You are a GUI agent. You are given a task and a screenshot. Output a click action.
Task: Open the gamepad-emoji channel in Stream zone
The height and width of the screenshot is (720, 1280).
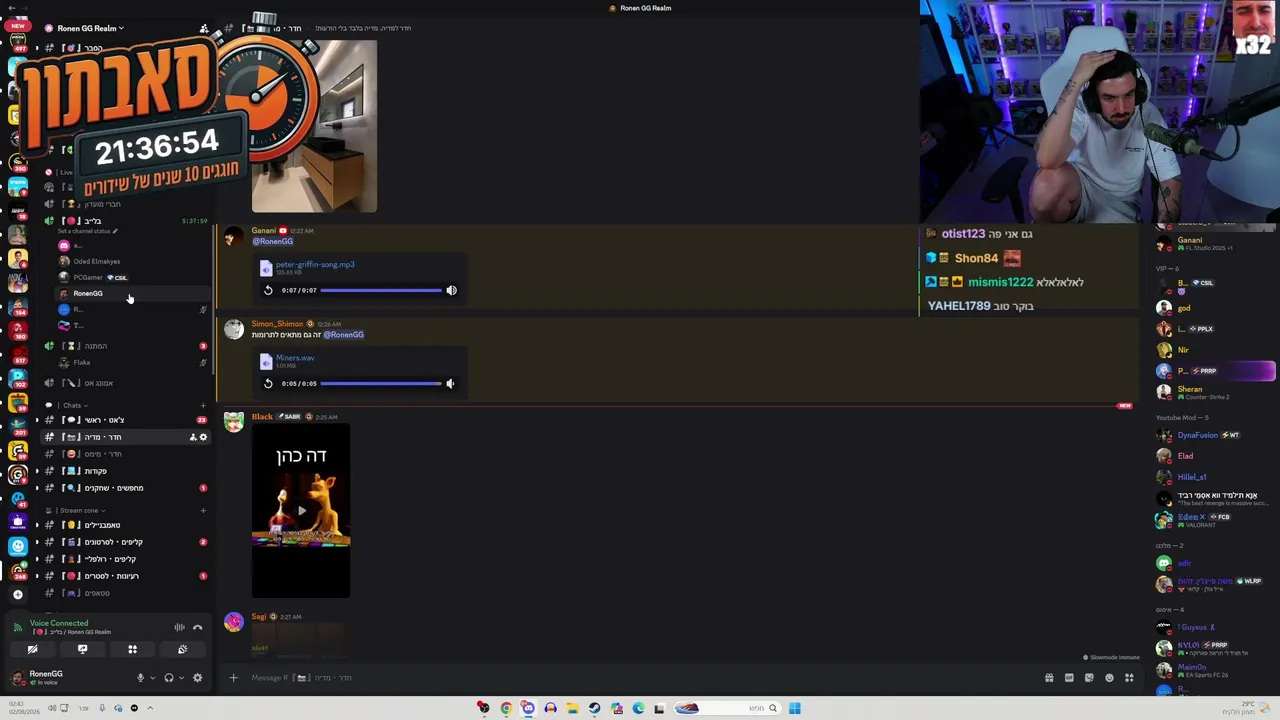click(126, 593)
